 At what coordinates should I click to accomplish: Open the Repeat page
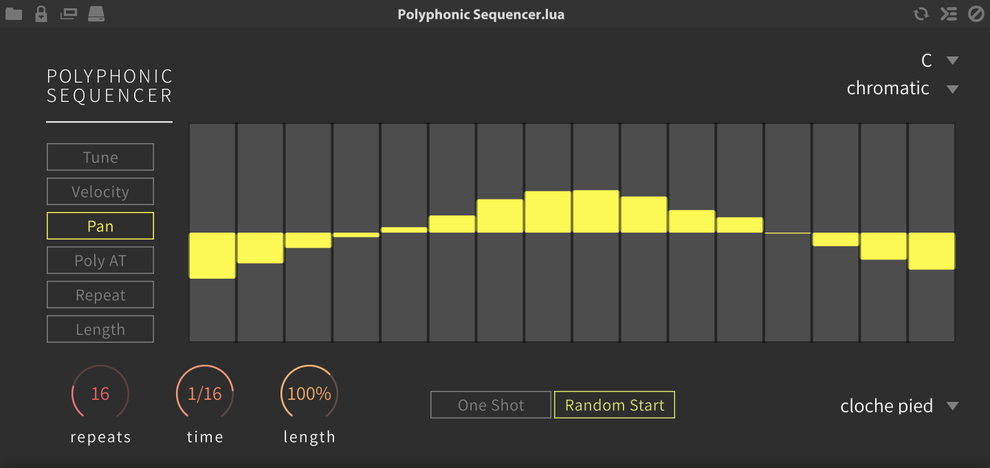point(100,295)
